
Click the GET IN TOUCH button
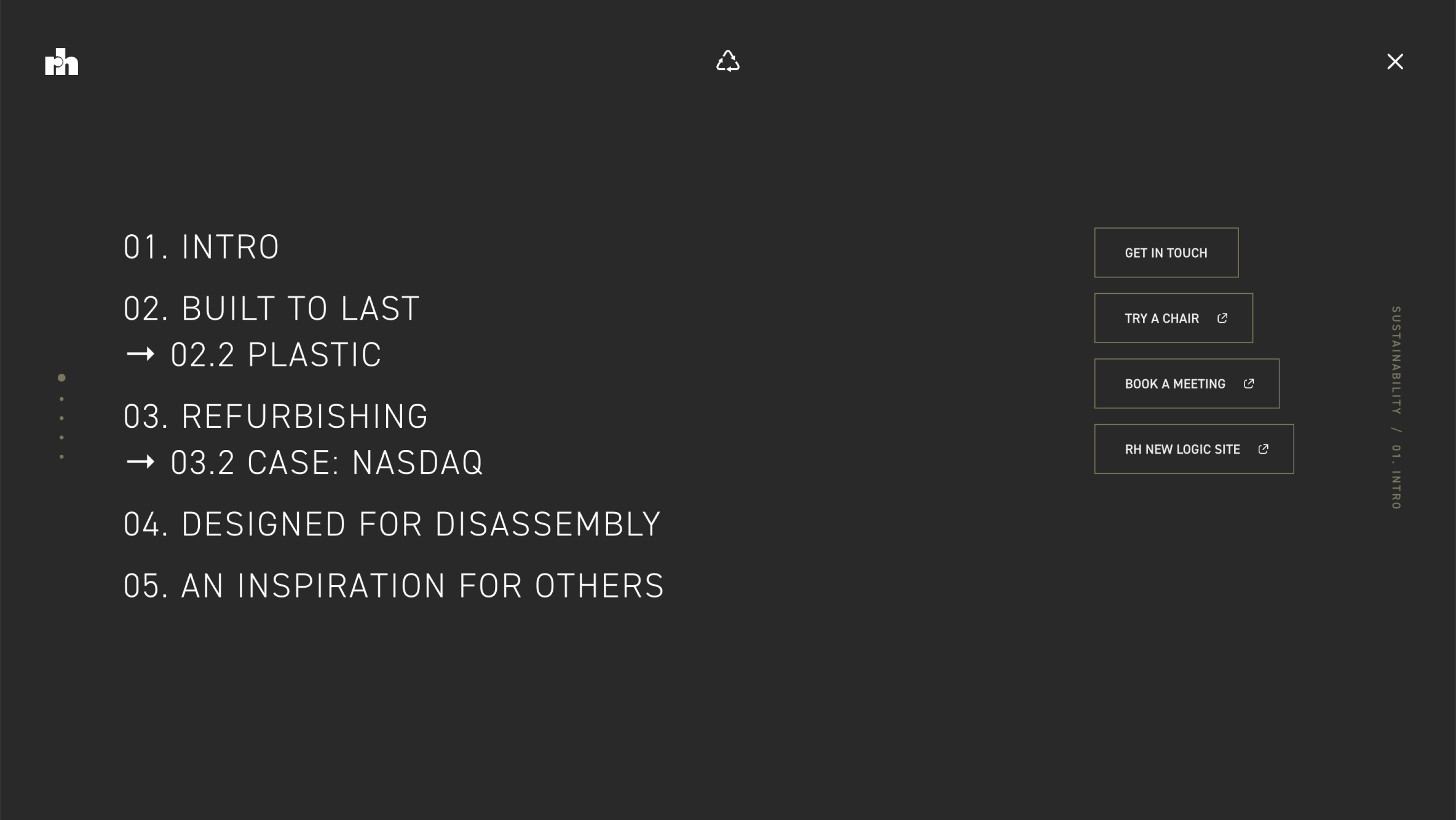[1166, 252]
